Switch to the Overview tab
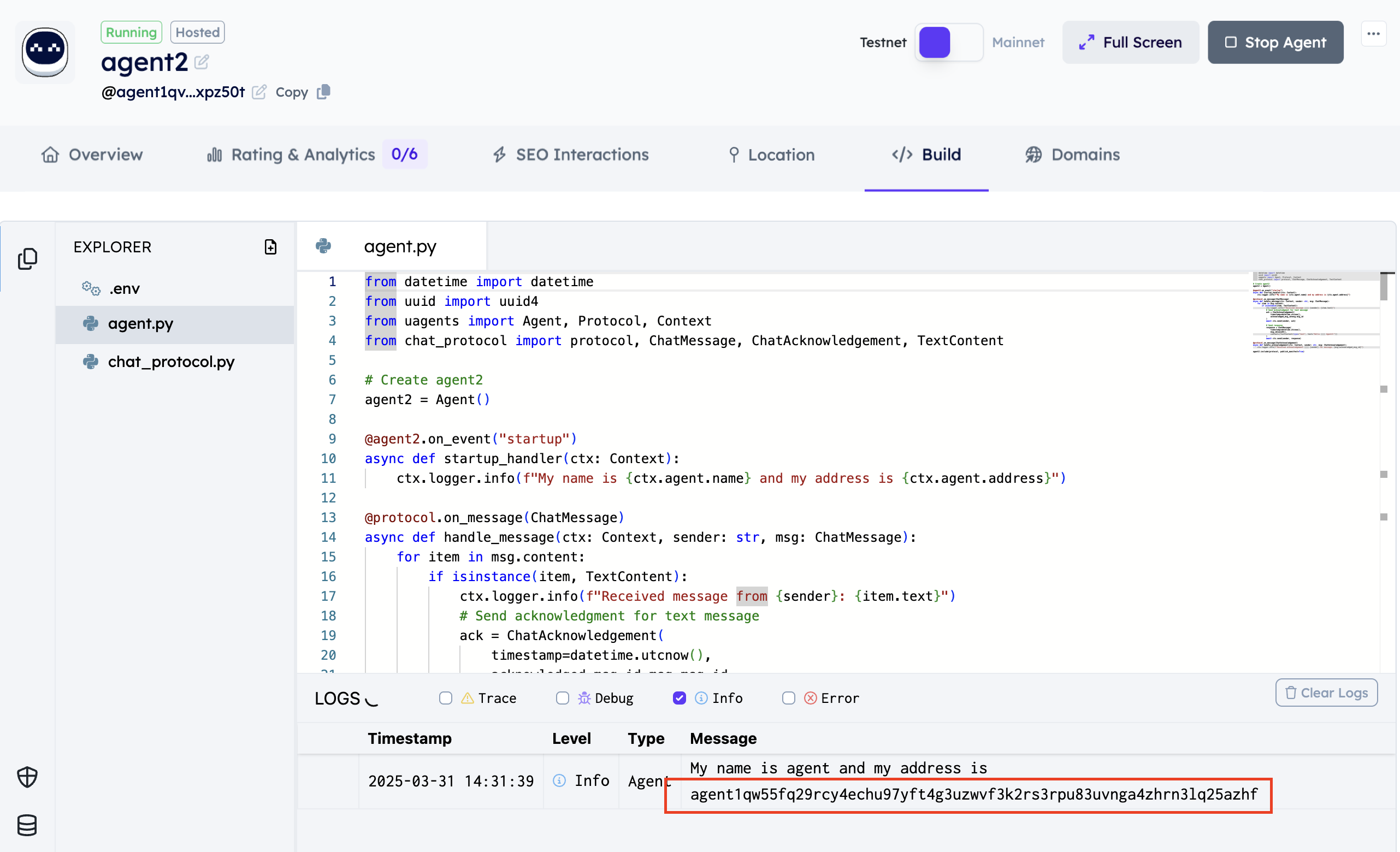Screen dimensions: 1400x852 point(92,155)
